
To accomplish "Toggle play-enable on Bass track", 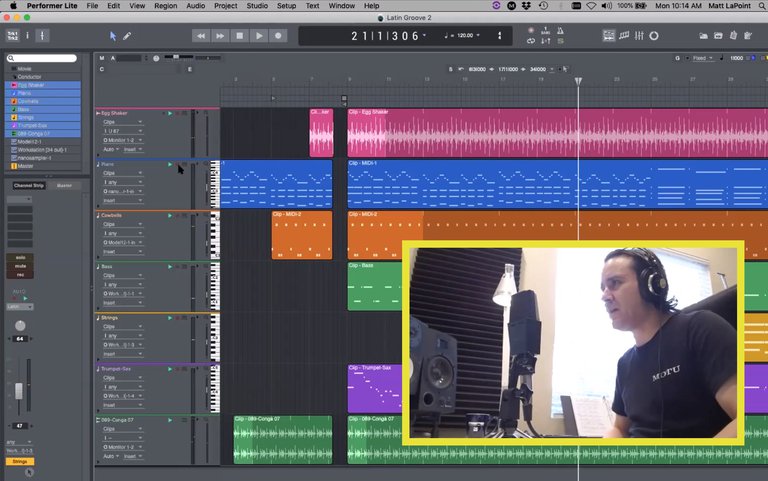I will click(170, 267).
